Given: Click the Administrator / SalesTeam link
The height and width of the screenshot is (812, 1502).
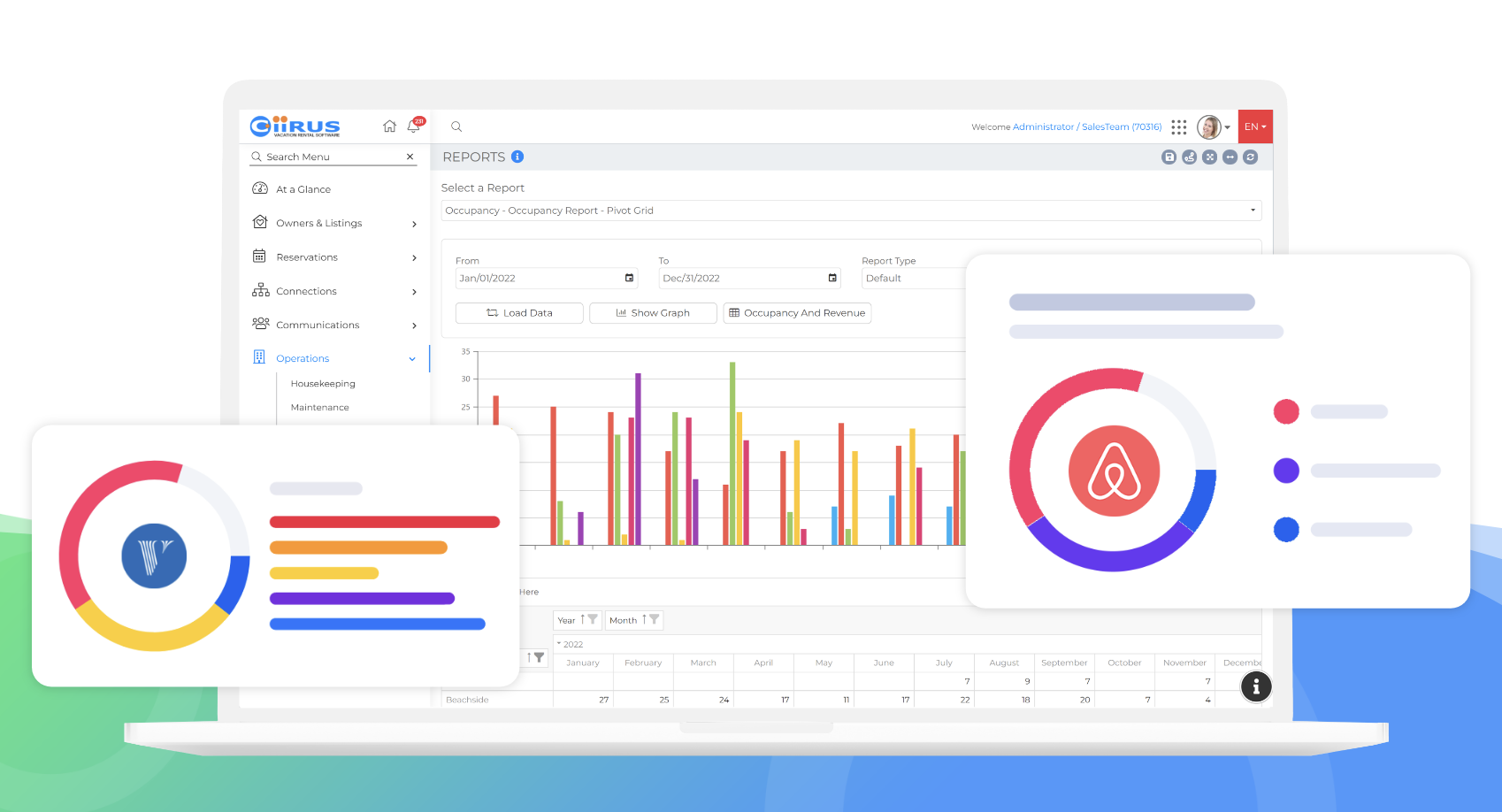Looking at the screenshot, I should point(1087,127).
